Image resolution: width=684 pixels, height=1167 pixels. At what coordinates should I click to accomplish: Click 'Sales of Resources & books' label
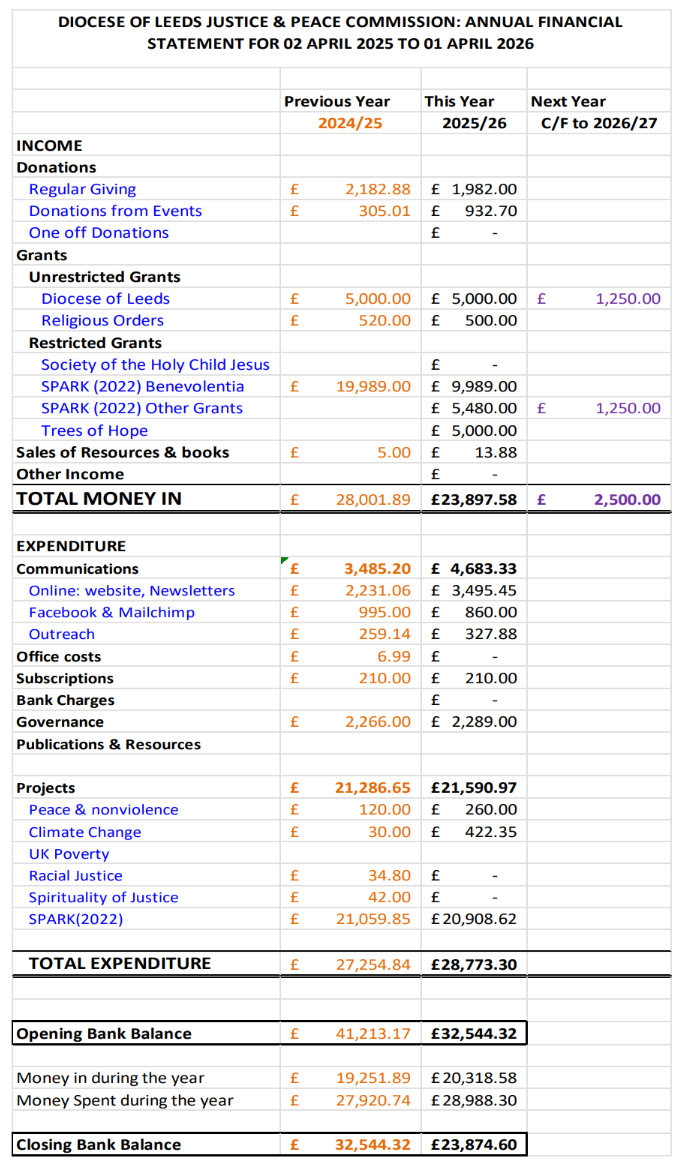(x=123, y=453)
